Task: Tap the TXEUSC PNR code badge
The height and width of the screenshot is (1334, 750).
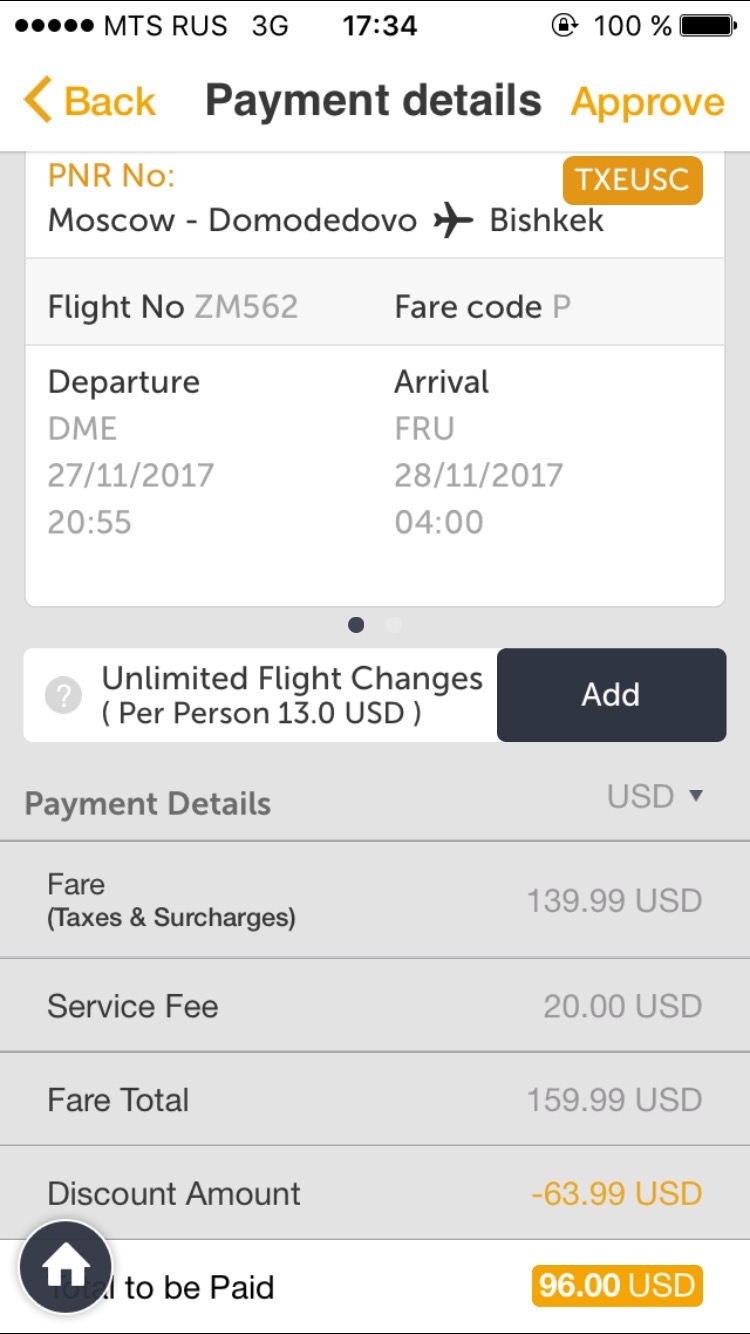Action: [x=632, y=180]
